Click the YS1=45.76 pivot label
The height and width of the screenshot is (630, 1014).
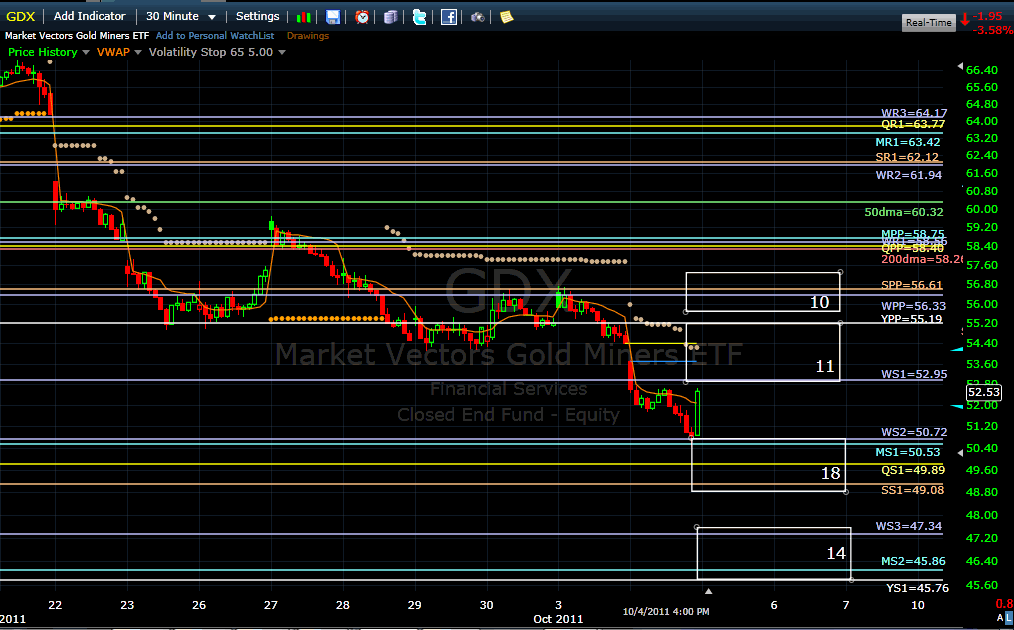pos(917,589)
